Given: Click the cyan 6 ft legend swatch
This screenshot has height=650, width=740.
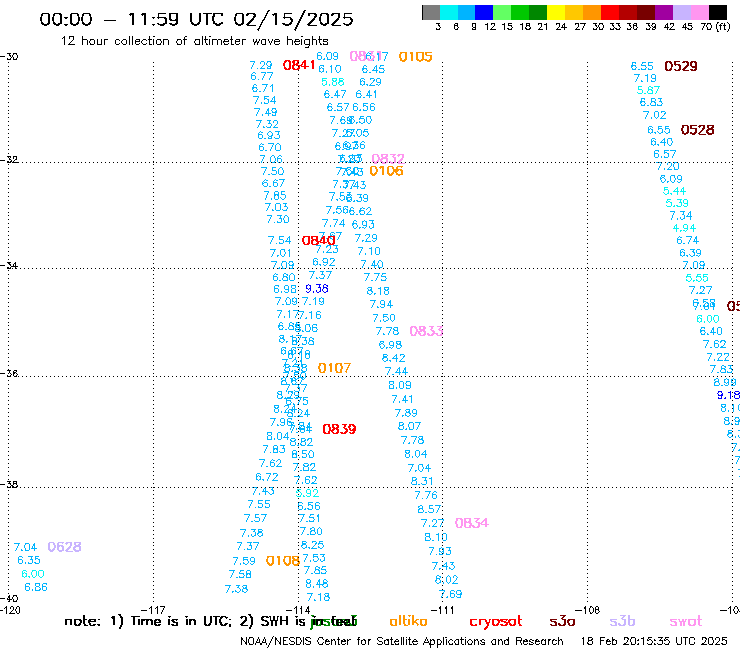Looking at the screenshot, I should 449,12.
